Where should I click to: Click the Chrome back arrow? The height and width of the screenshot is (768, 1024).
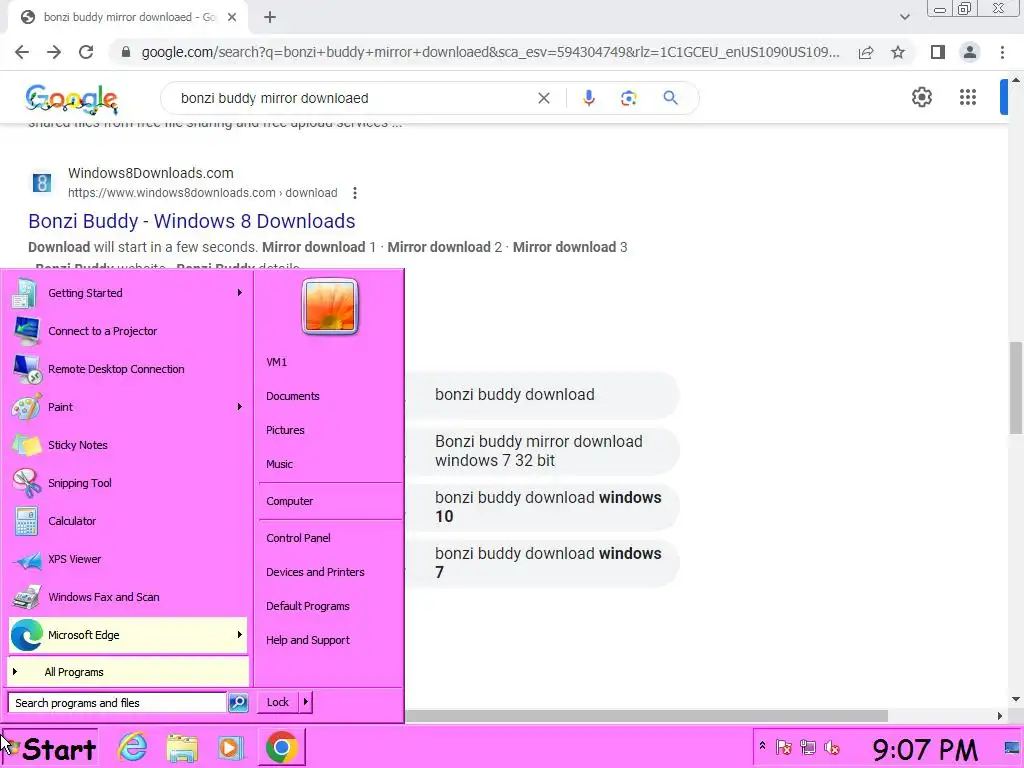pyautogui.click(x=22, y=52)
